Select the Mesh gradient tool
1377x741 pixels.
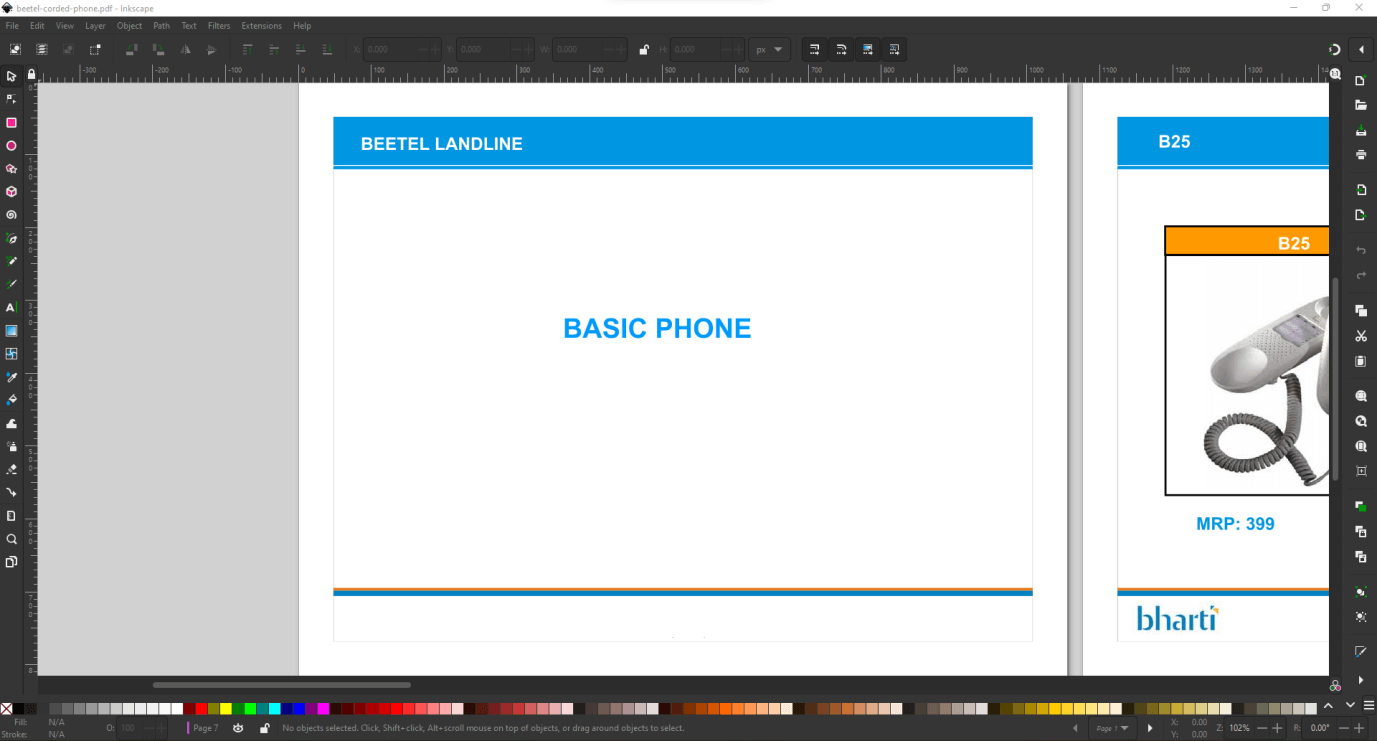(11, 354)
